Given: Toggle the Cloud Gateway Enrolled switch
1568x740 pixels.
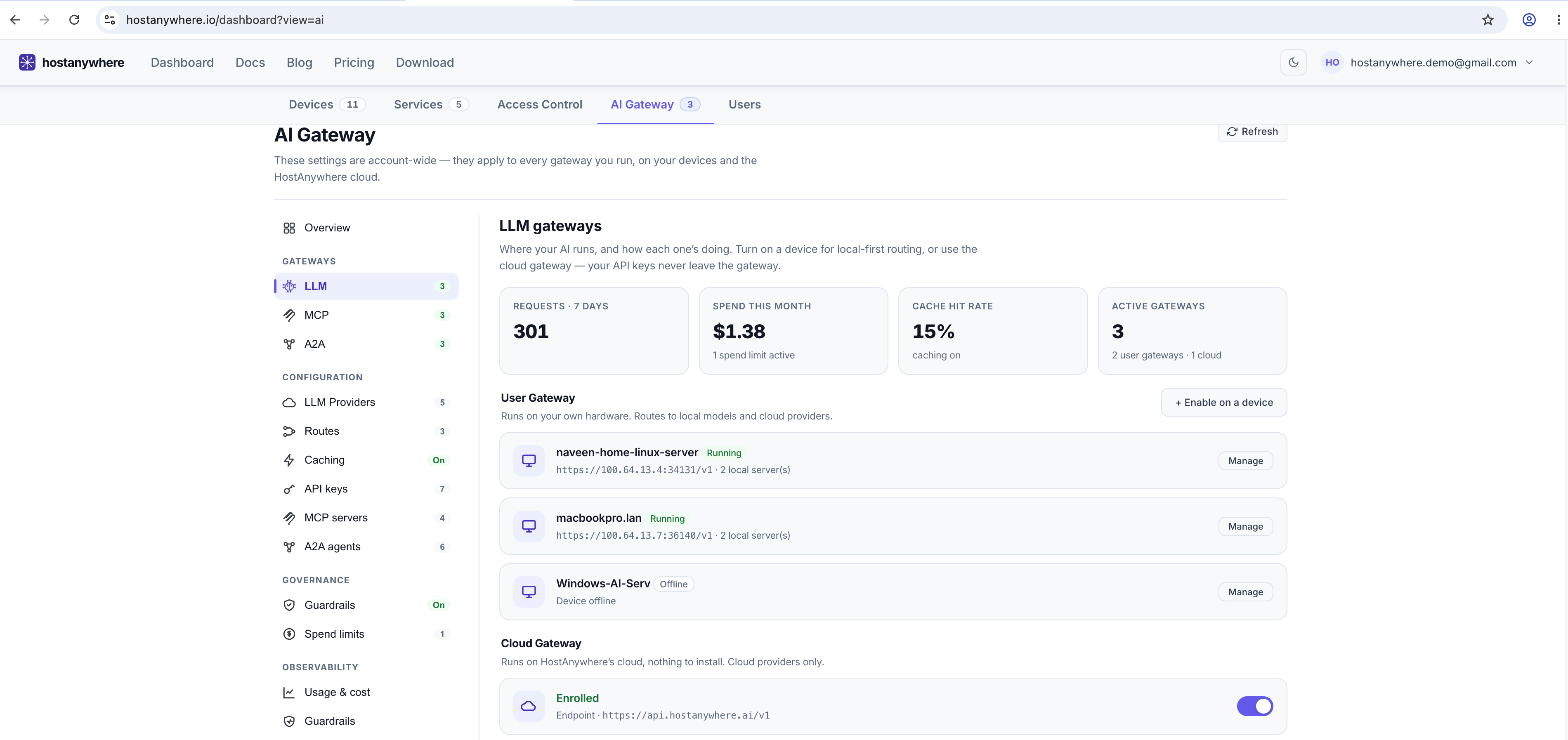Looking at the screenshot, I should point(1254,706).
